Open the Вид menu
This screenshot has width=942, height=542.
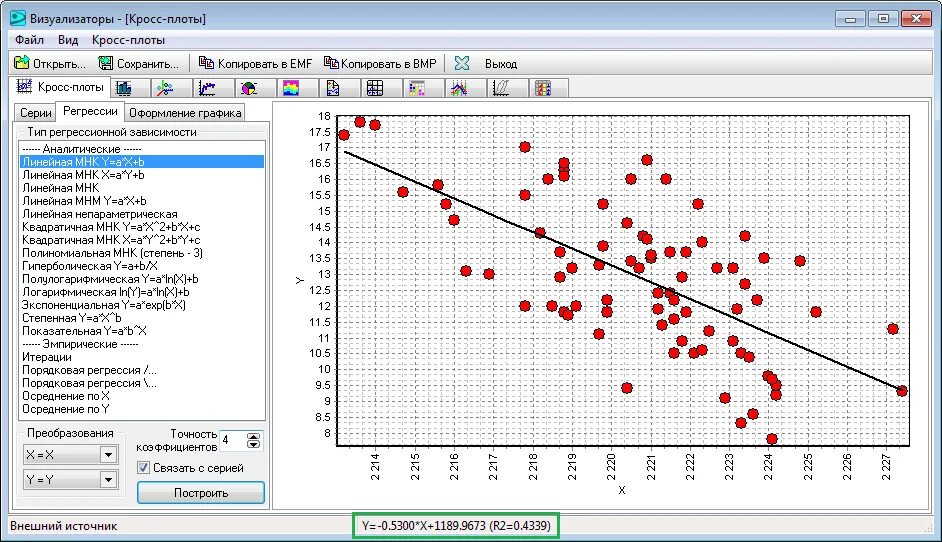point(68,40)
